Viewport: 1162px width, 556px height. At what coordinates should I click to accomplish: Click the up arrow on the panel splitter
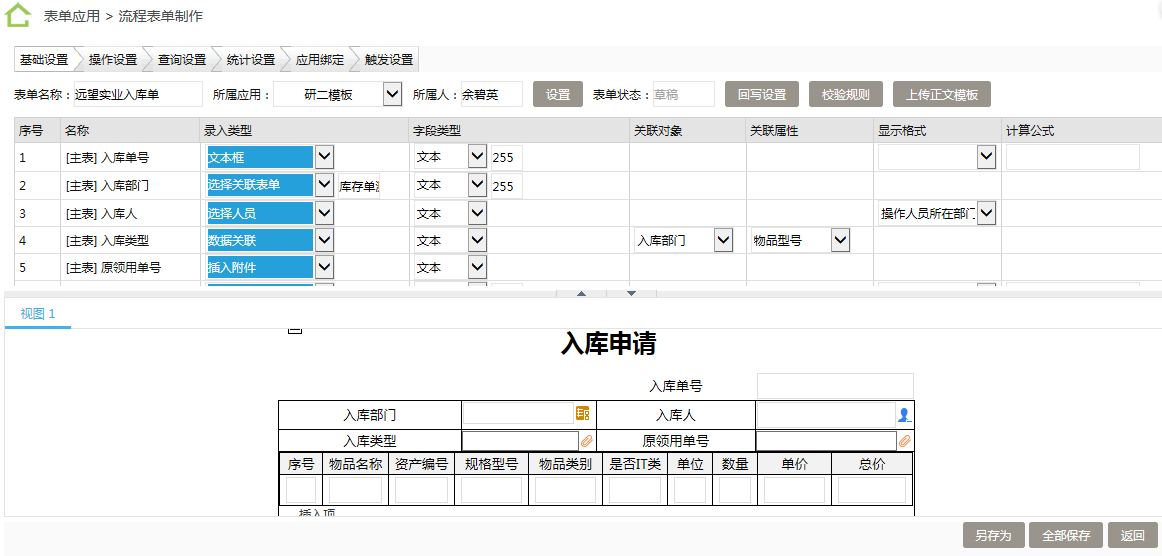click(582, 293)
